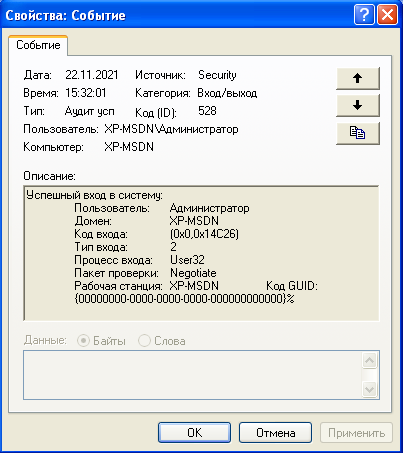Copy event details to clipboard
This screenshot has height=453, width=403.
coord(358,133)
